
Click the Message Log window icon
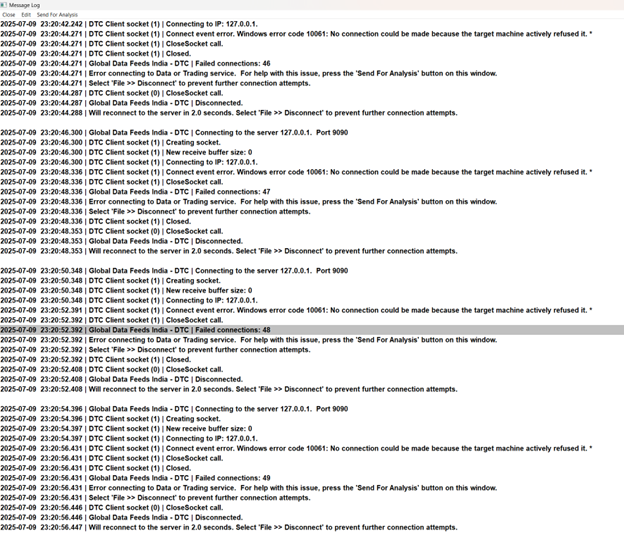tap(4, 5)
